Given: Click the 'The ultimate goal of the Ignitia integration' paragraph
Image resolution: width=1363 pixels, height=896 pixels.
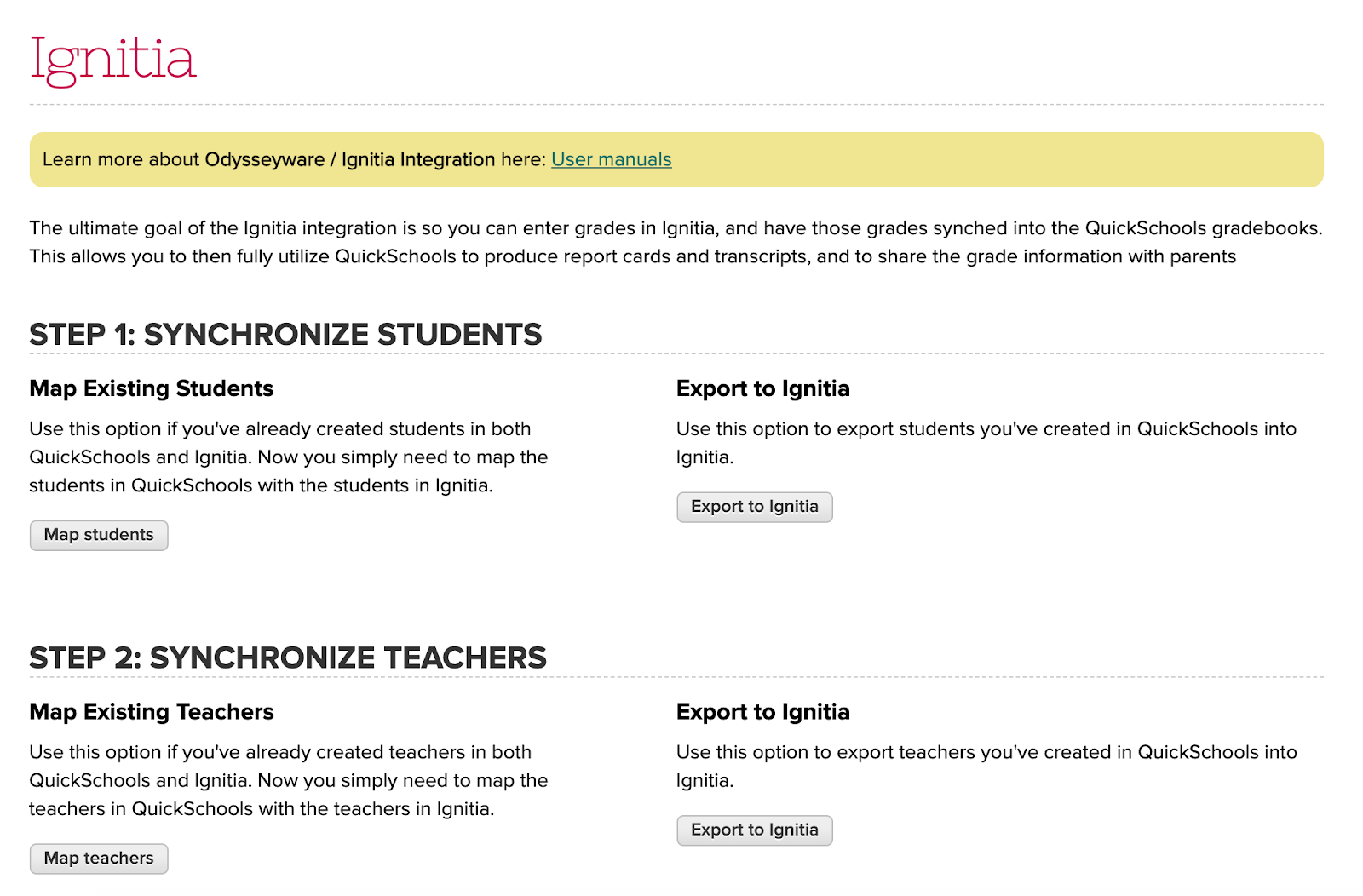Looking at the screenshot, I should [x=676, y=242].
